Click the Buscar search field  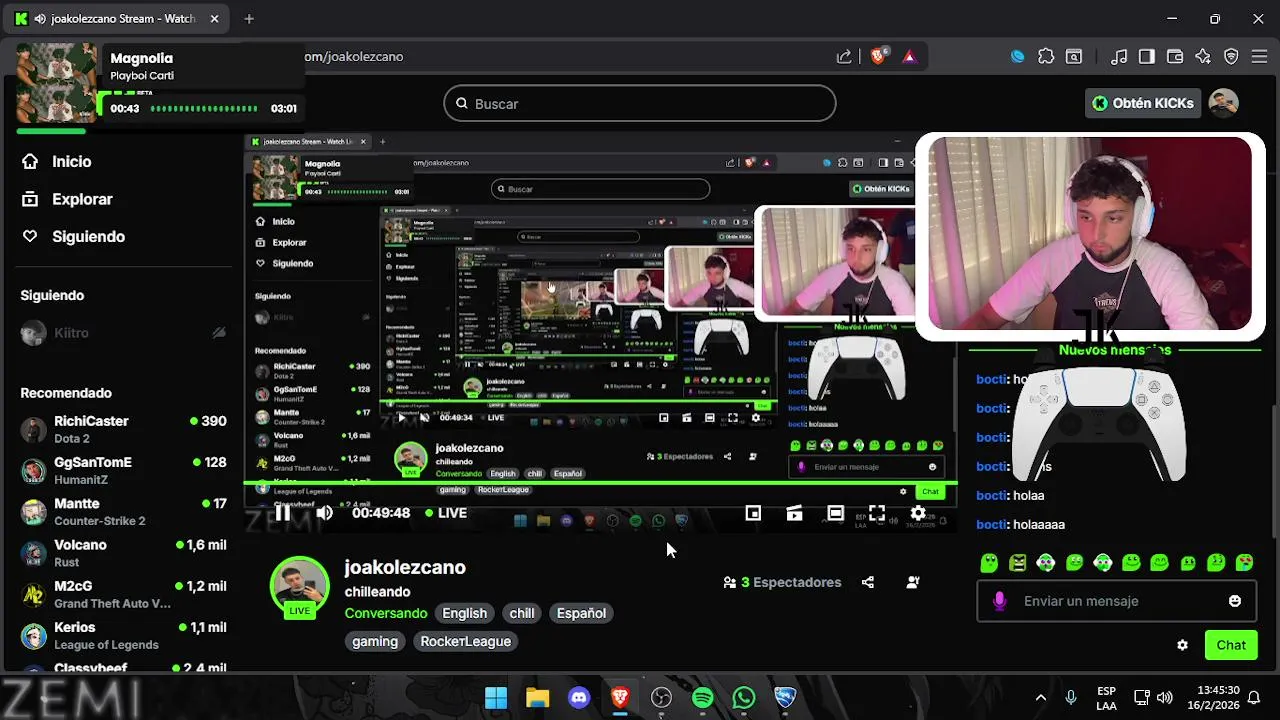[640, 103]
